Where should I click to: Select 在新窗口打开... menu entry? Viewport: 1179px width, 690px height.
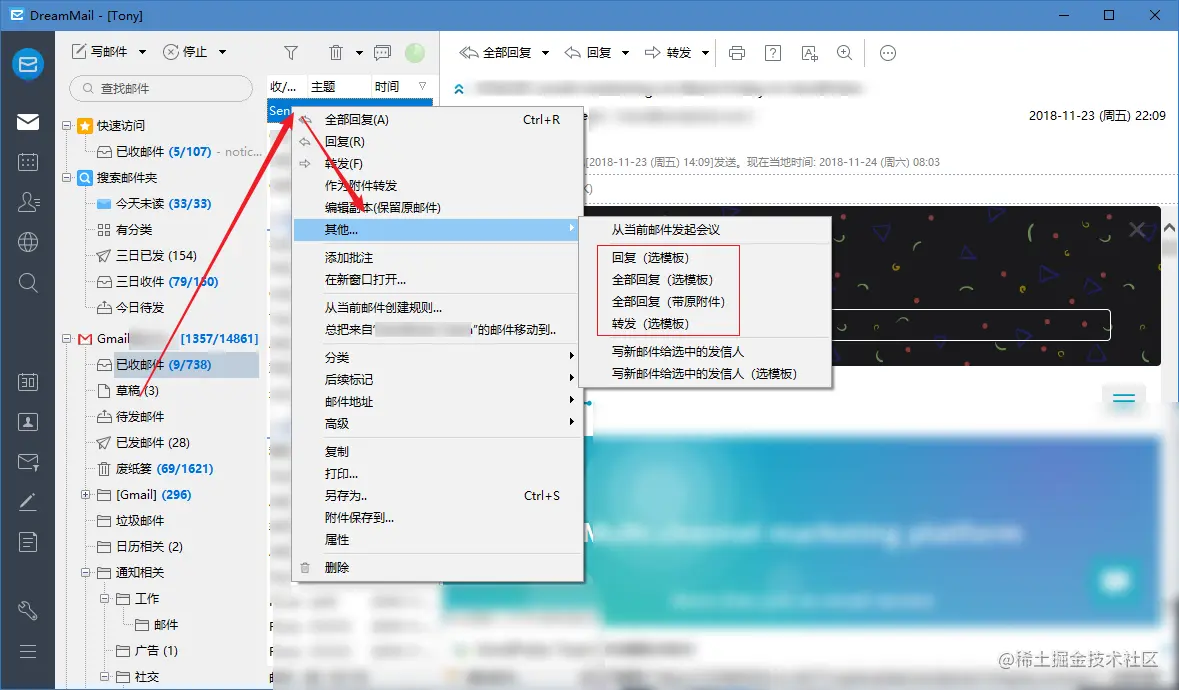(438, 280)
